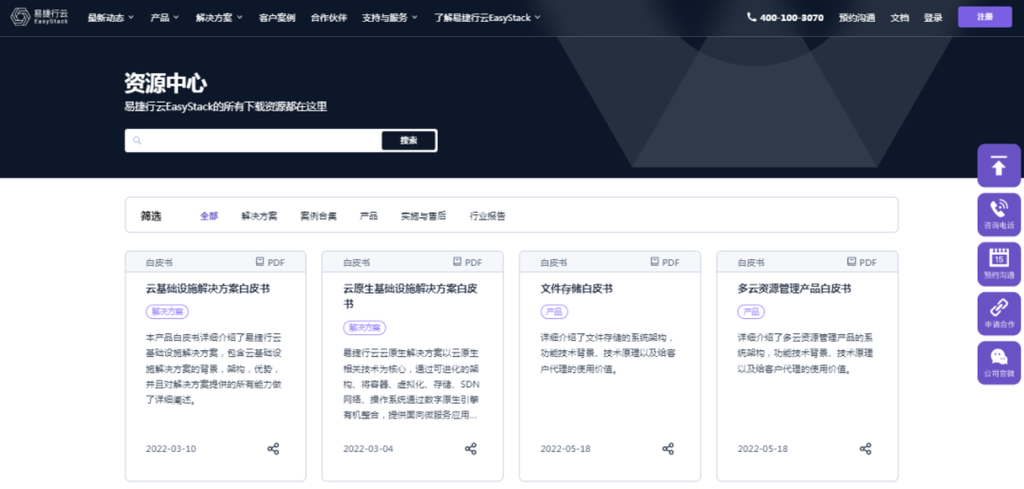1024x489 pixels.
Task: Click the 资源中心 heading
Action: (x=166, y=84)
